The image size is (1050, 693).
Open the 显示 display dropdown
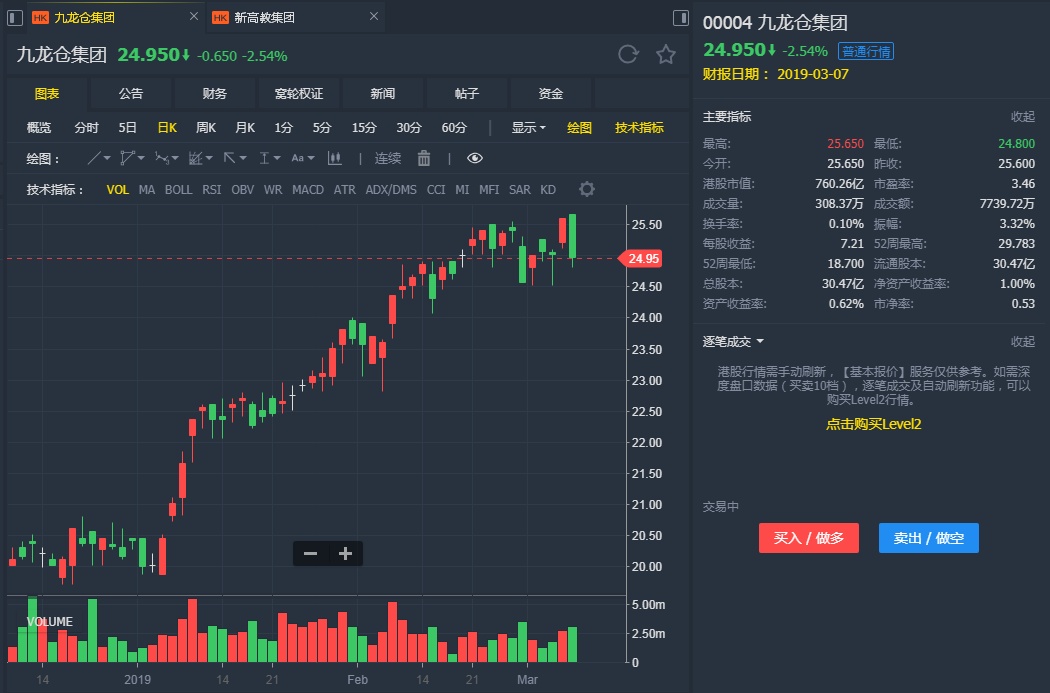(x=528, y=127)
